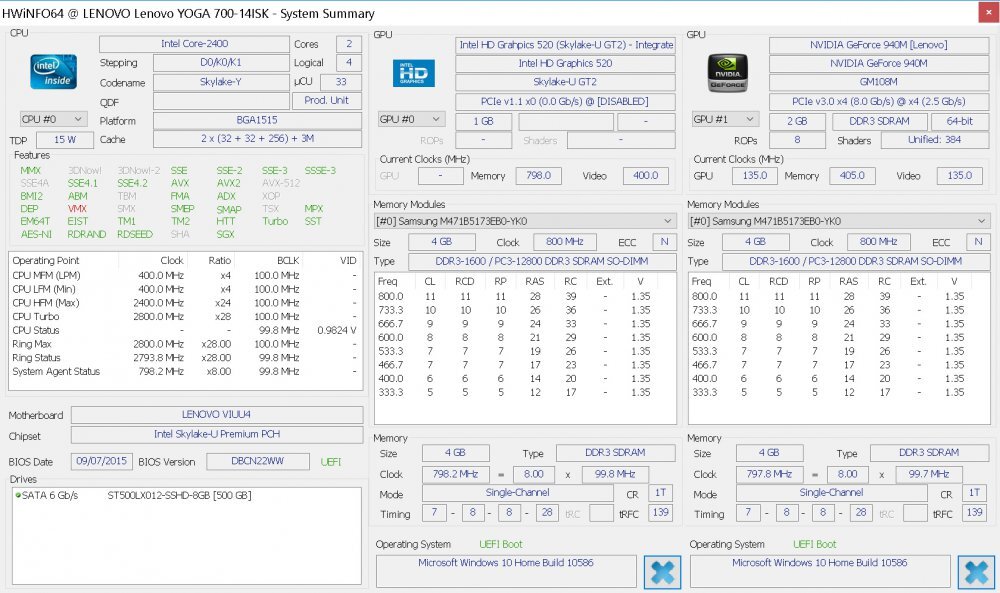This screenshot has height=593, width=1000.
Task: Open the GPU #1 selector dropdown
Action: pos(724,120)
